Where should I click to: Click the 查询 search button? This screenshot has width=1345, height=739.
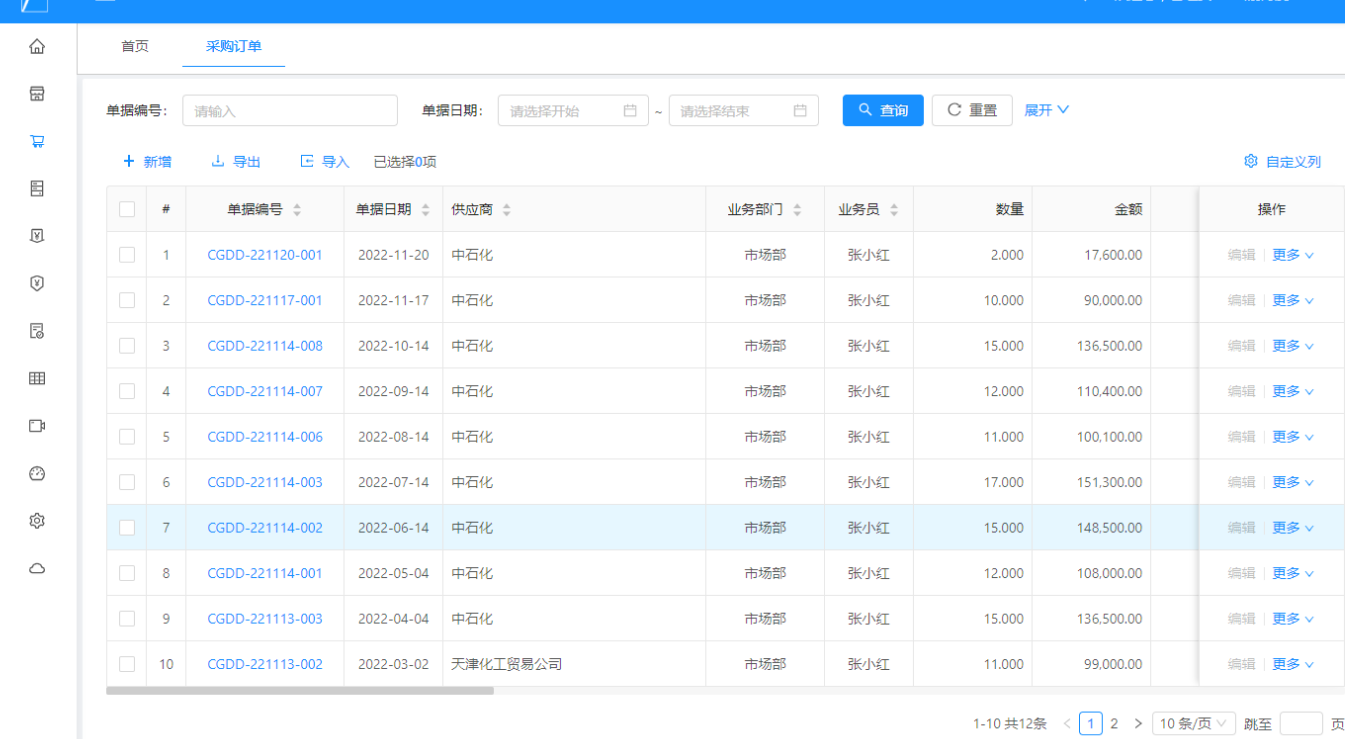click(883, 110)
